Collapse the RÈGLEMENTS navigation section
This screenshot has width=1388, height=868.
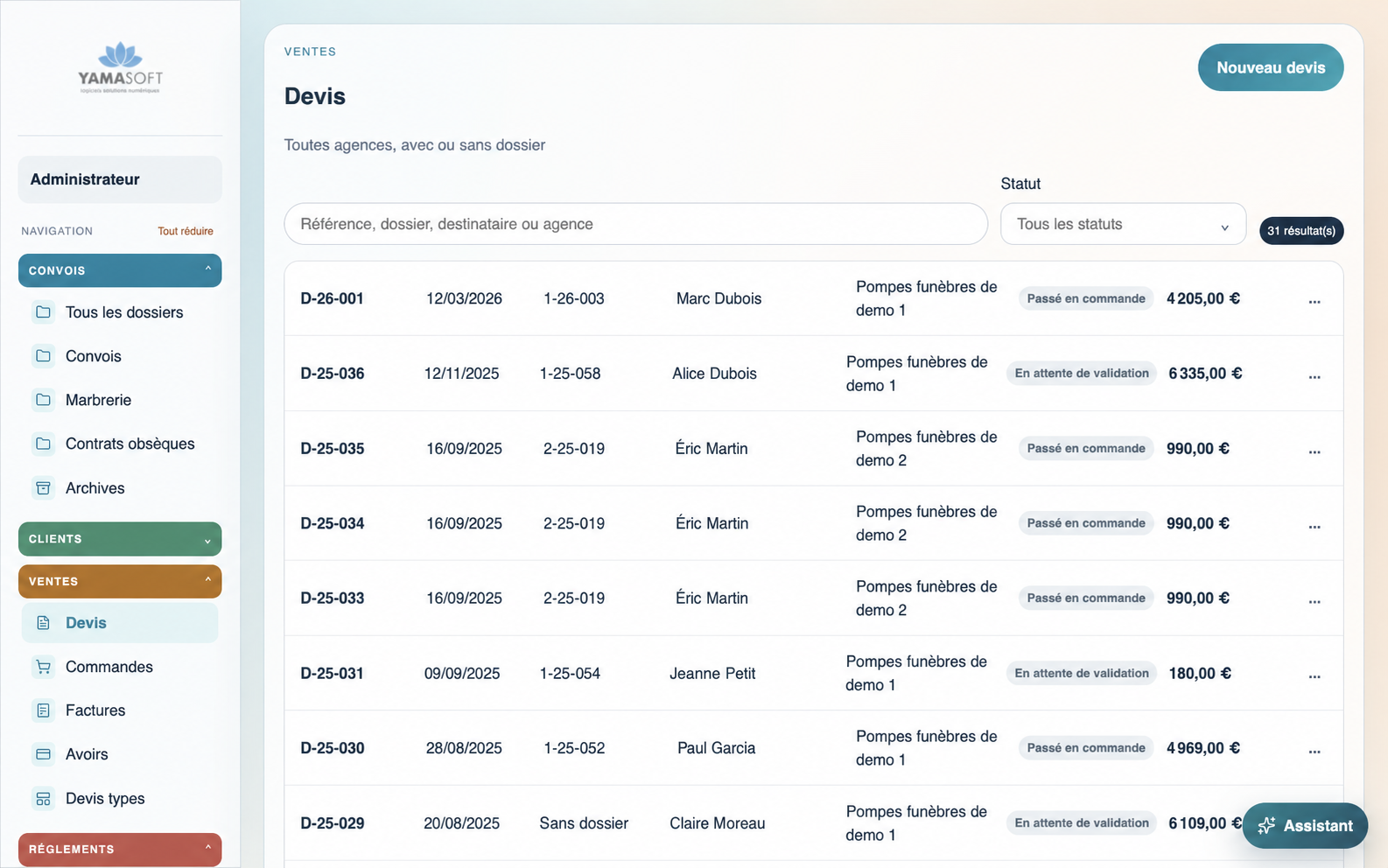click(x=120, y=849)
